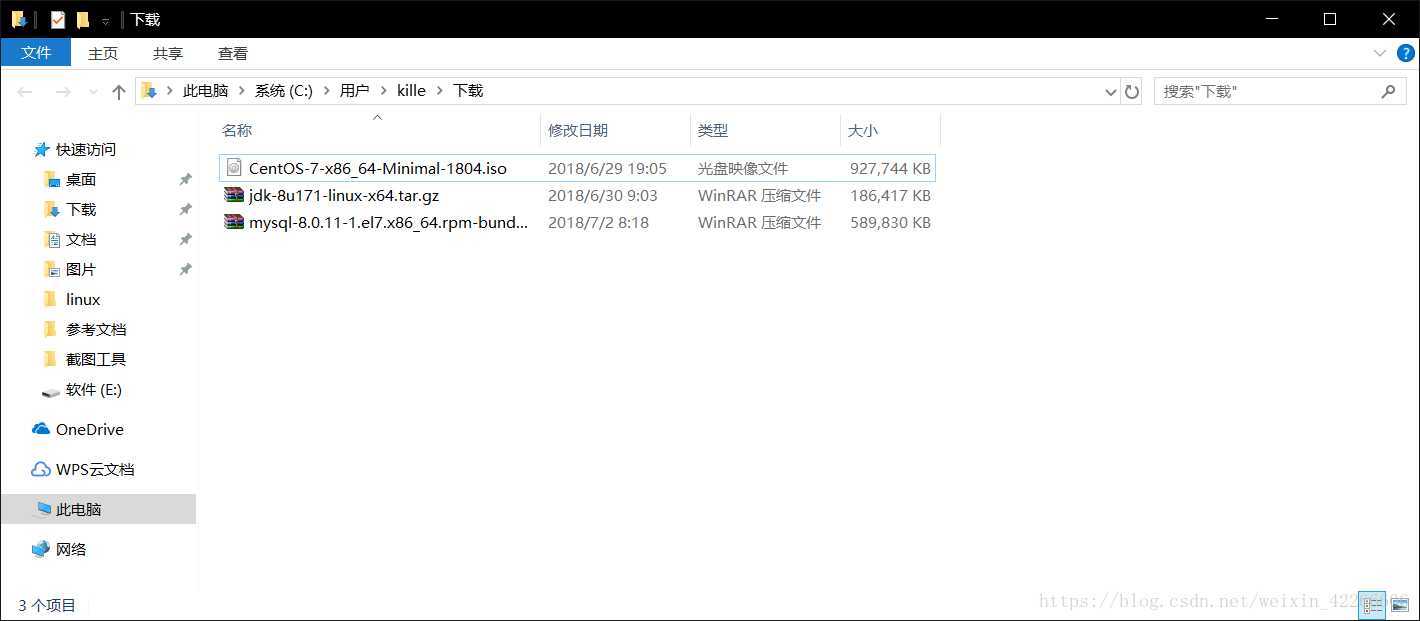Expand the chevron after 系统 (C:) breadcrumb
Viewport: 1420px width, 621px height.
tap(327, 91)
